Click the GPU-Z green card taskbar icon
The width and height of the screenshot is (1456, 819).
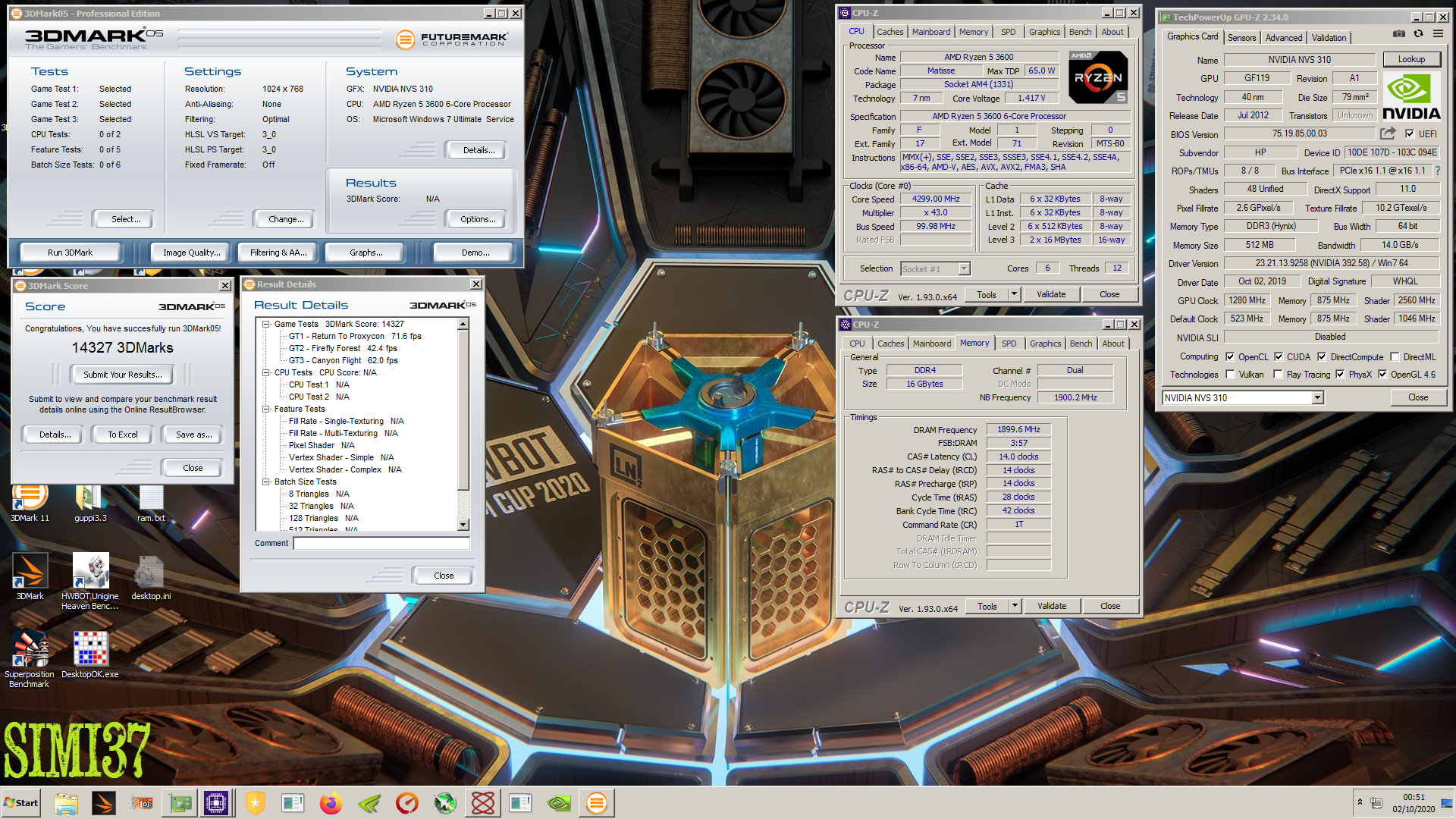click(180, 803)
